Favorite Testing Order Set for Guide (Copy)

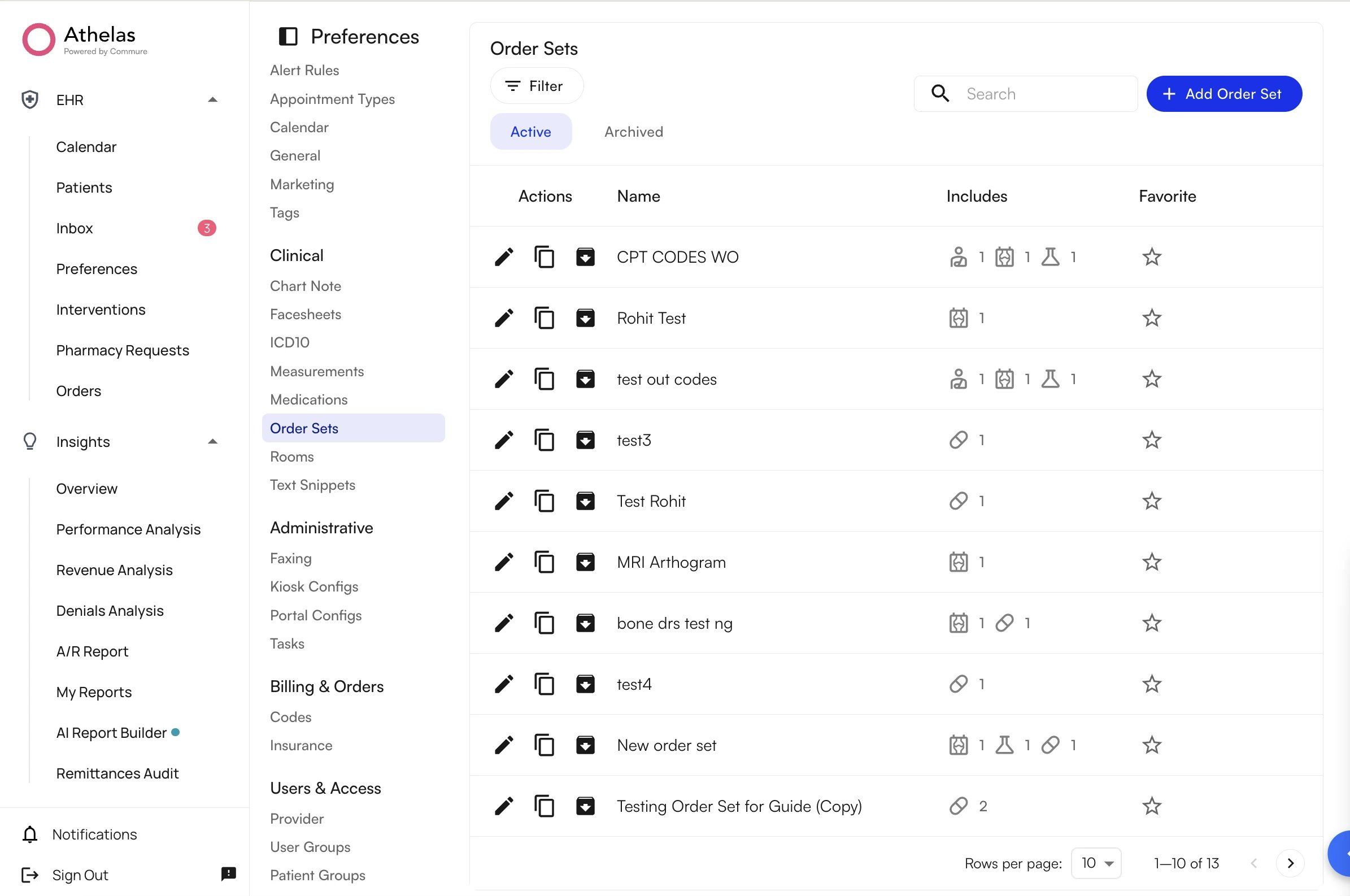pos(1151,806)
